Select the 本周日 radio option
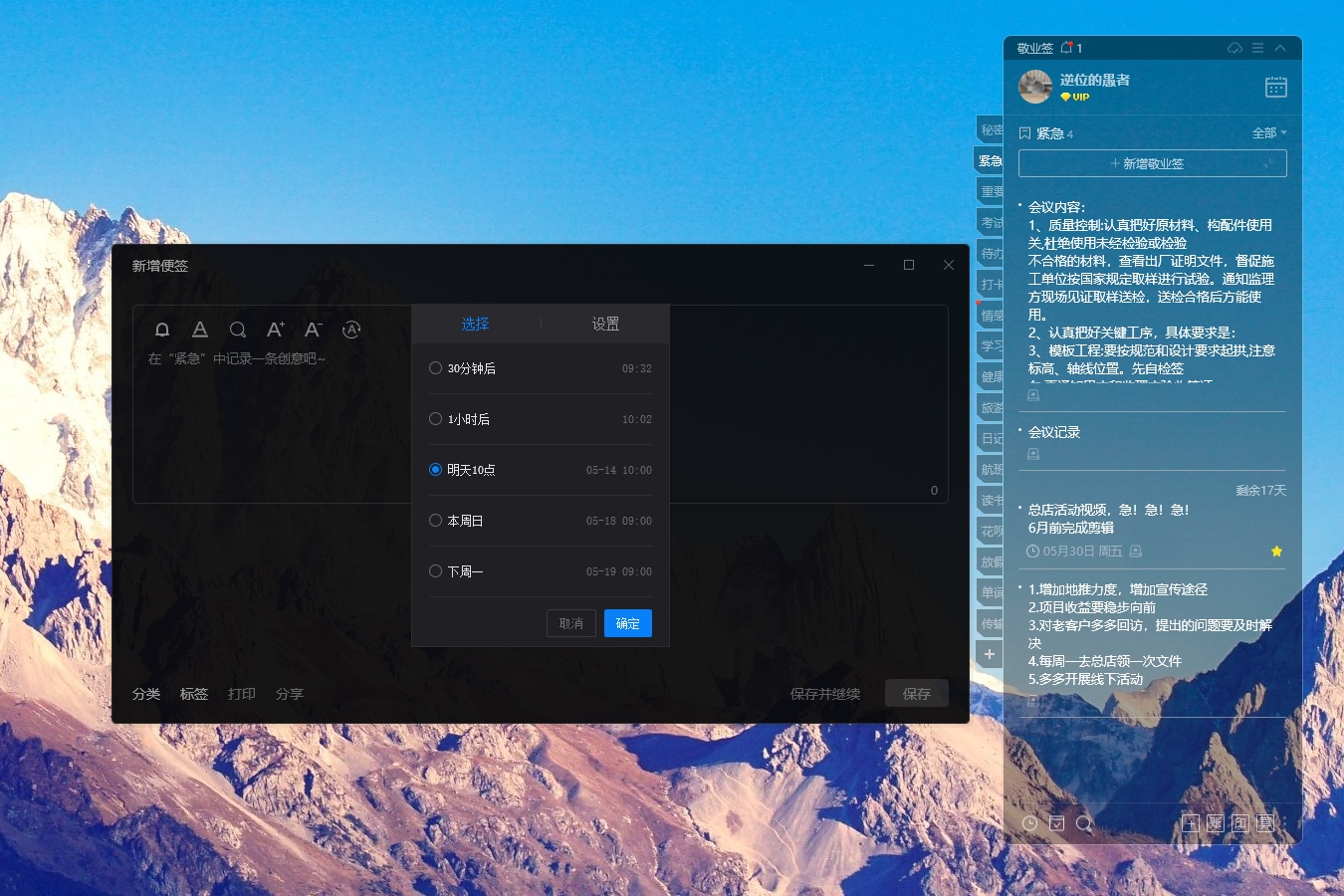1344x896 pixels. (435, 521)
